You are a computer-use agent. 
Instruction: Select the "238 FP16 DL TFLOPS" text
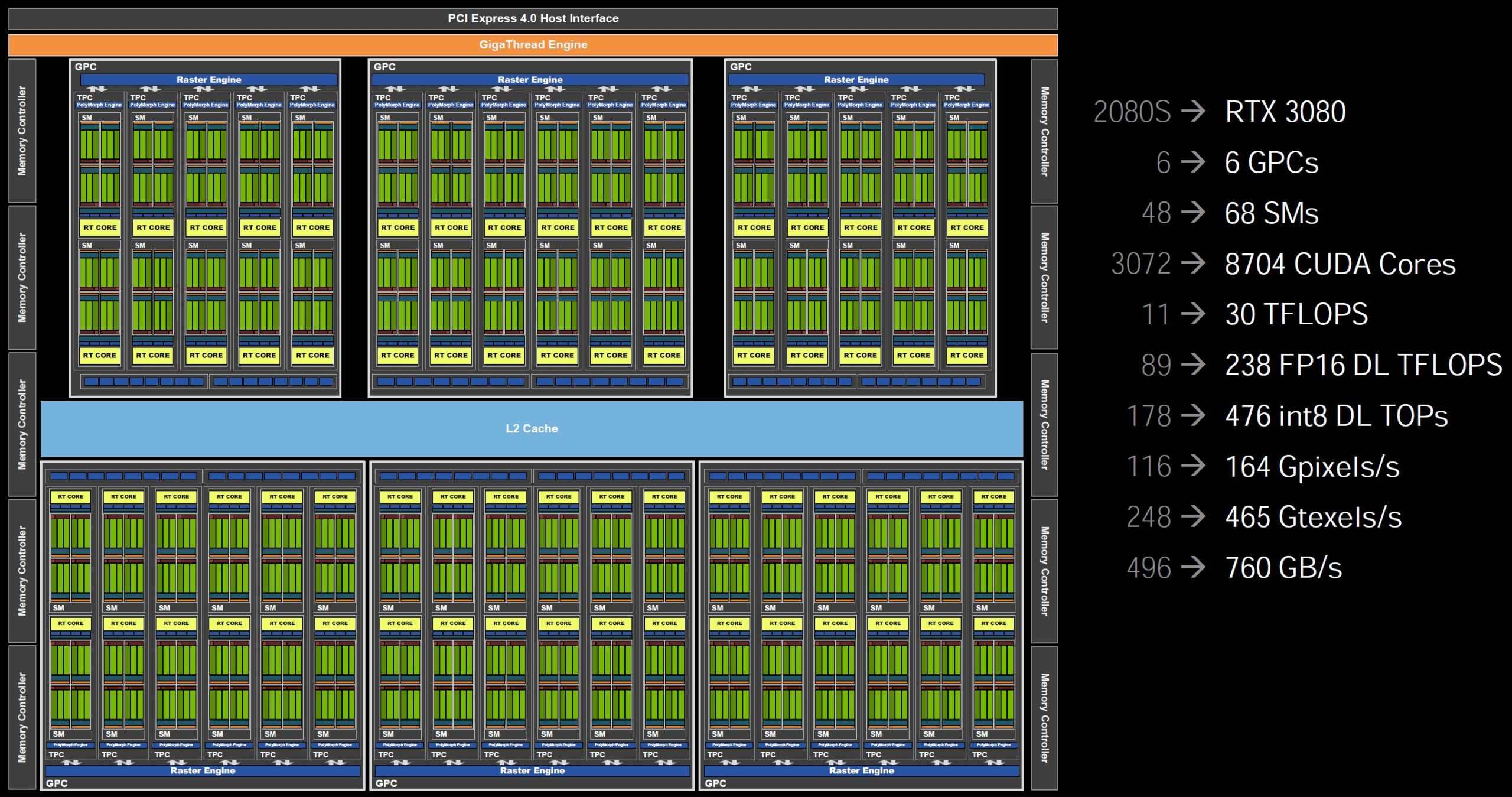[x=1364, y=365]
